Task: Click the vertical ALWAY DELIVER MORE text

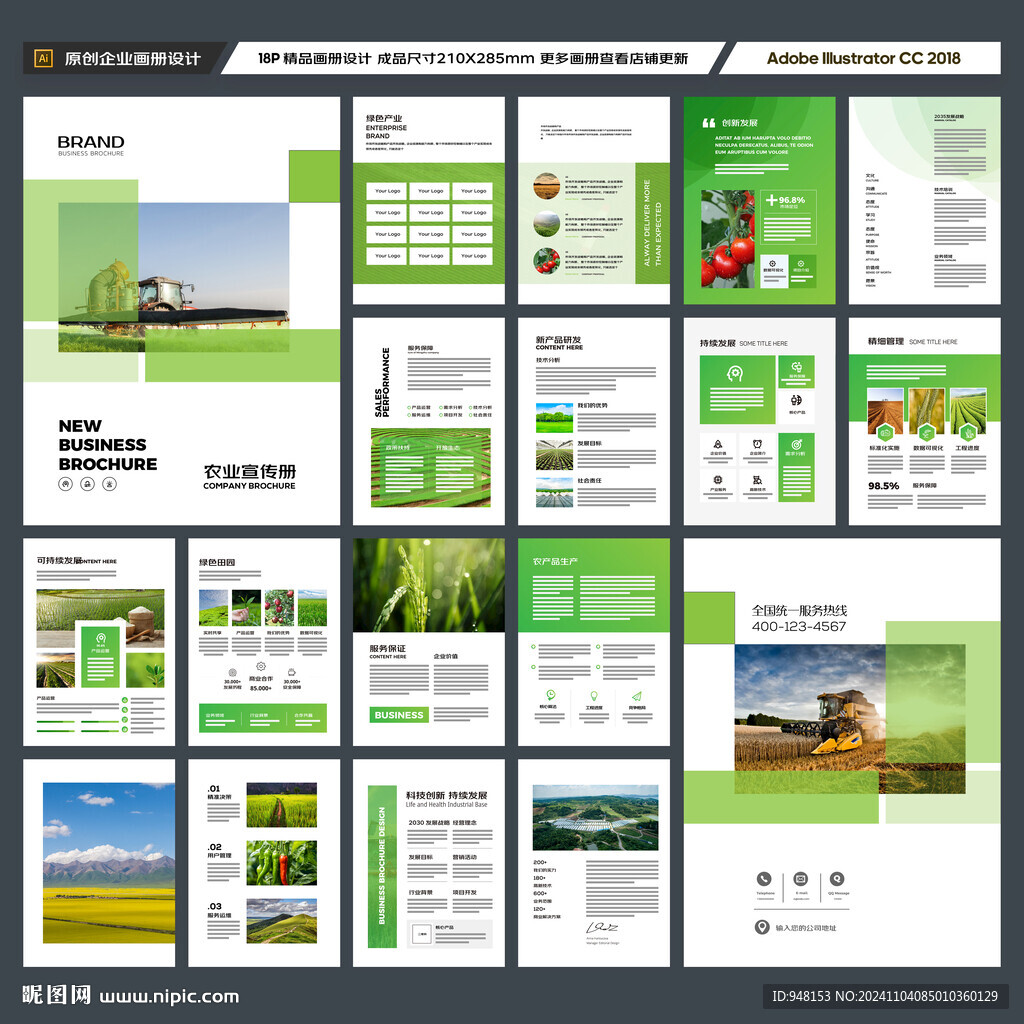Action: 652,223
